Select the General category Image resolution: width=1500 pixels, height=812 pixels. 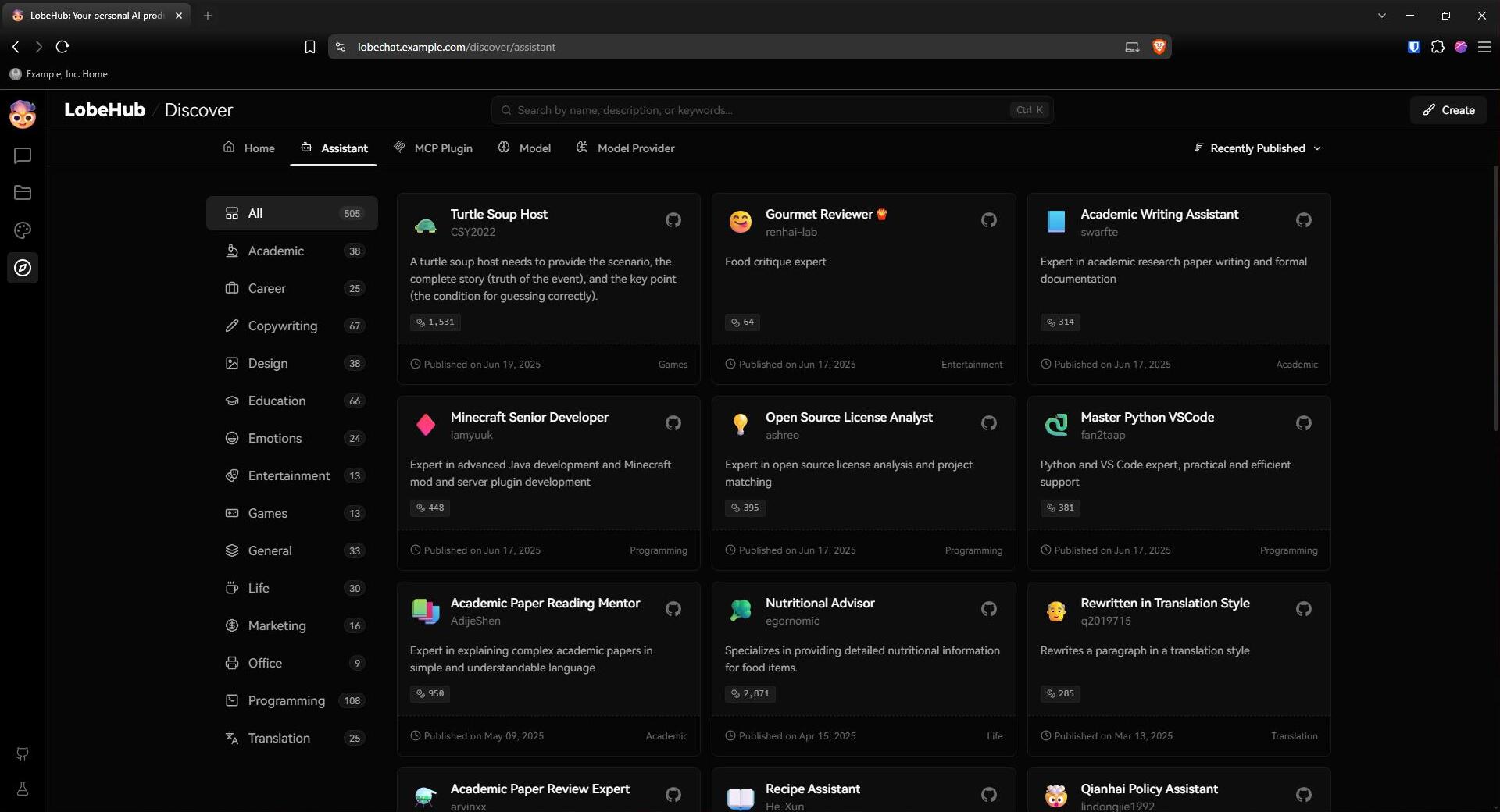[292, 550]
